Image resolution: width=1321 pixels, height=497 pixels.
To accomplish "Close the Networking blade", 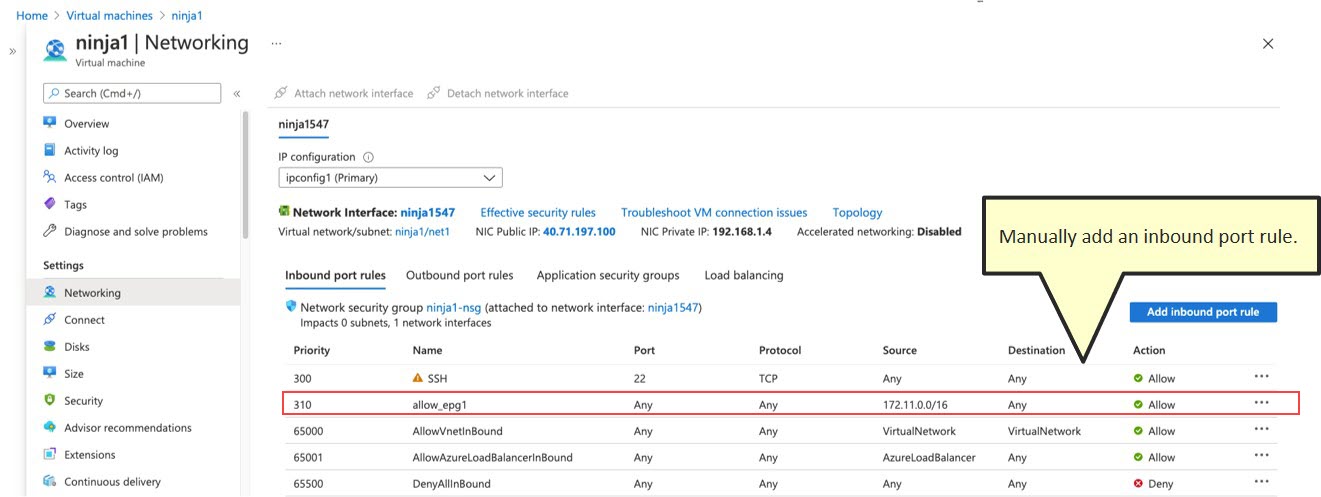I will coord(1268,44).
